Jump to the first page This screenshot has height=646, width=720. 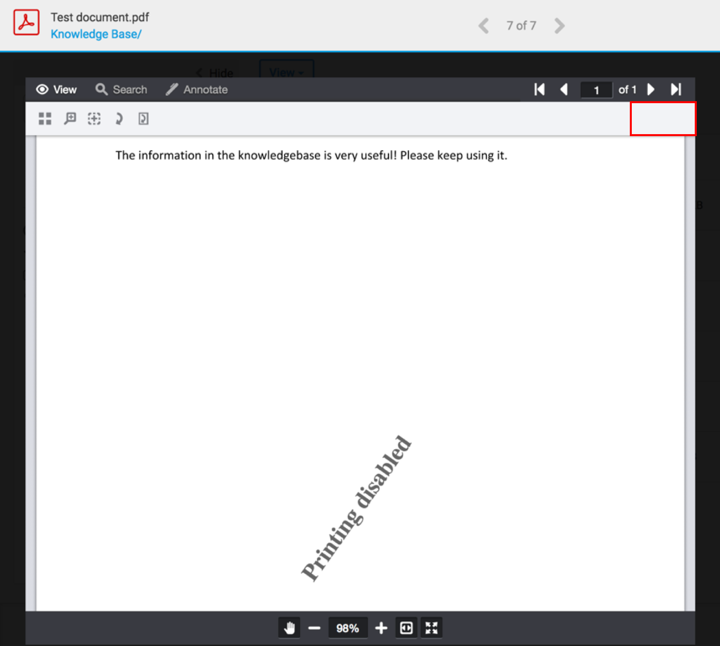tap(540, 90)
